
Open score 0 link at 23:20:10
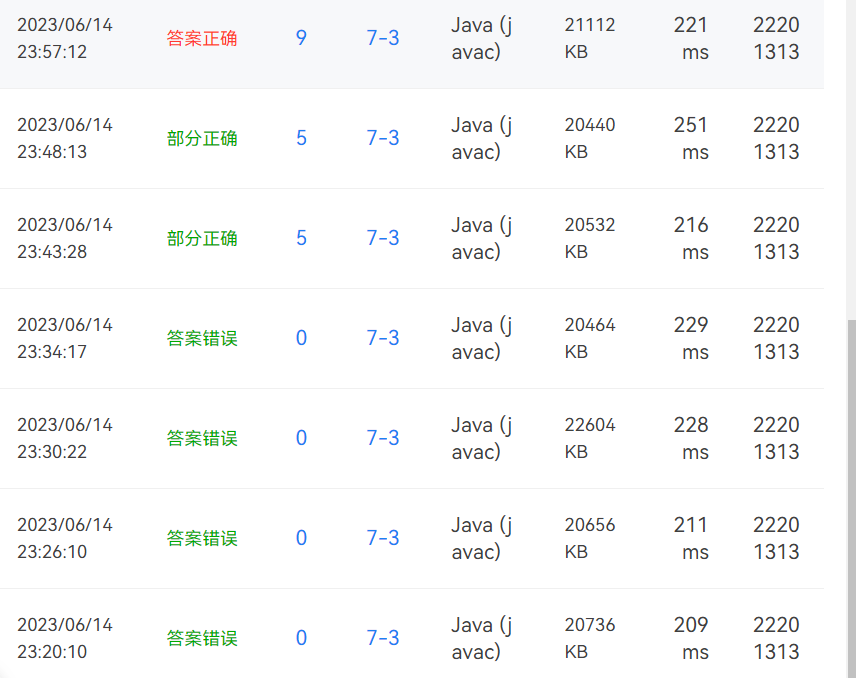pos(301,638)
